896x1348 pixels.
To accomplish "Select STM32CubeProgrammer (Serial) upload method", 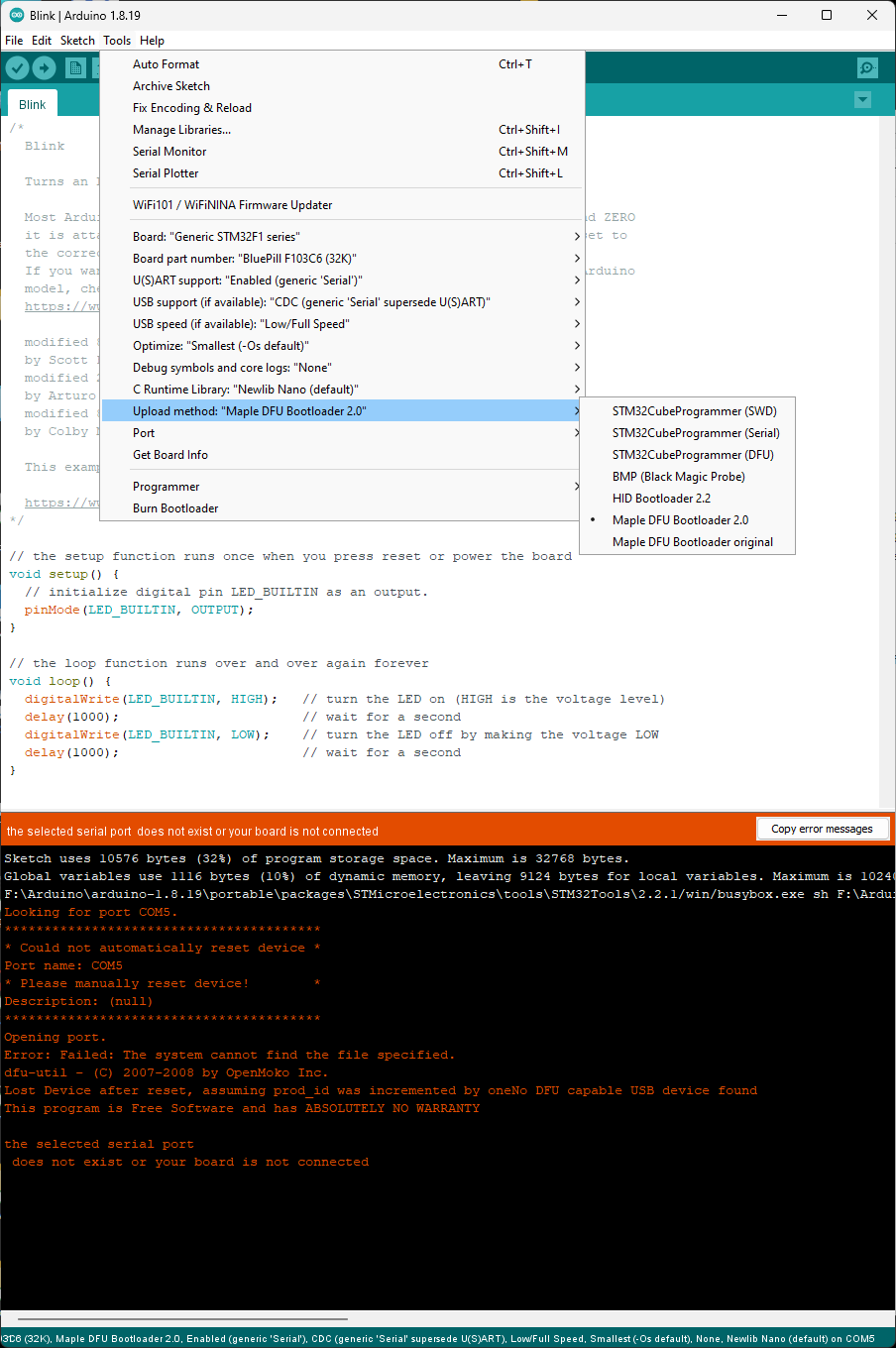I will click(x=688, y=433).
